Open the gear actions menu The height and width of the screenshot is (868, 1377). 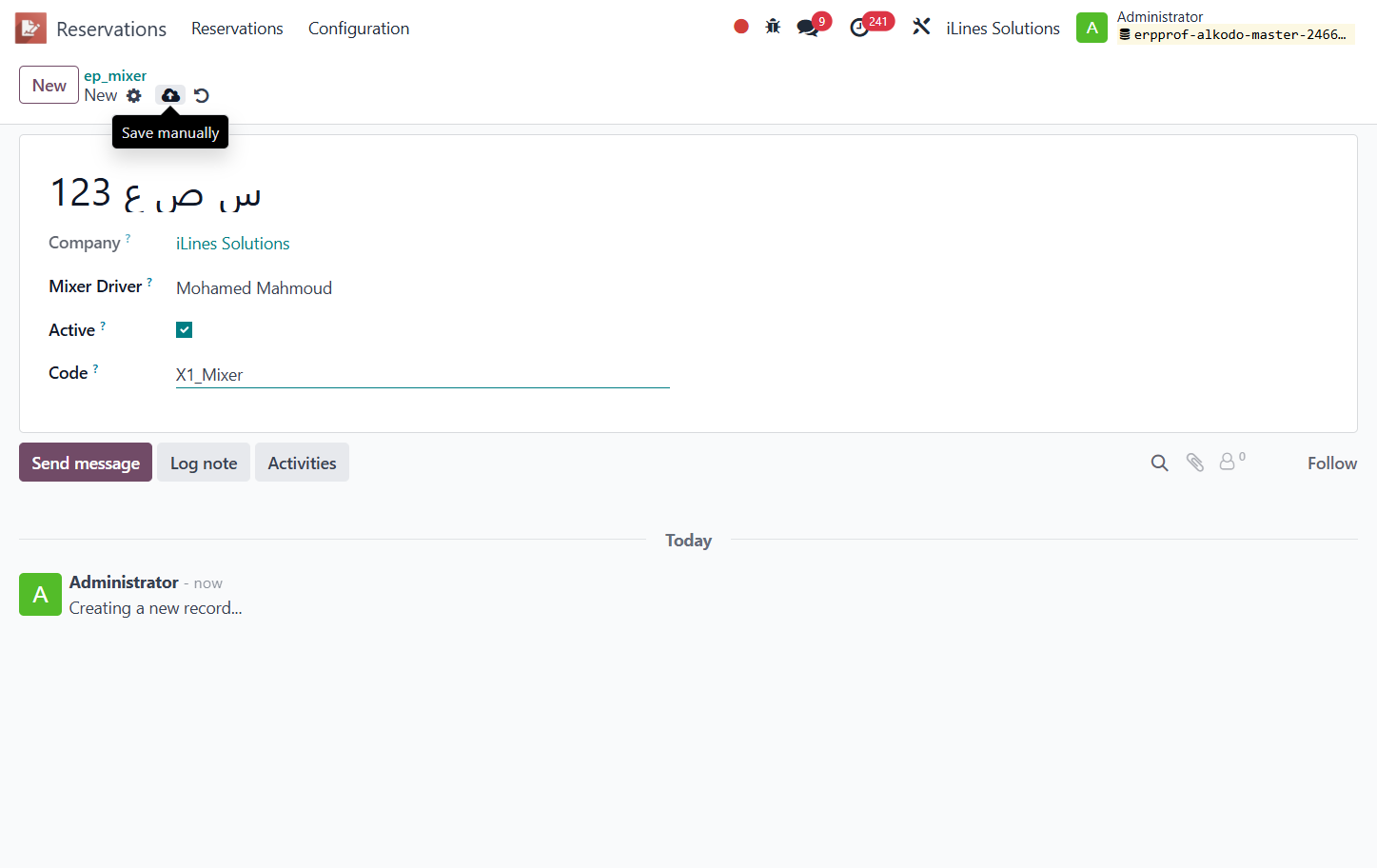coord(134,95)
